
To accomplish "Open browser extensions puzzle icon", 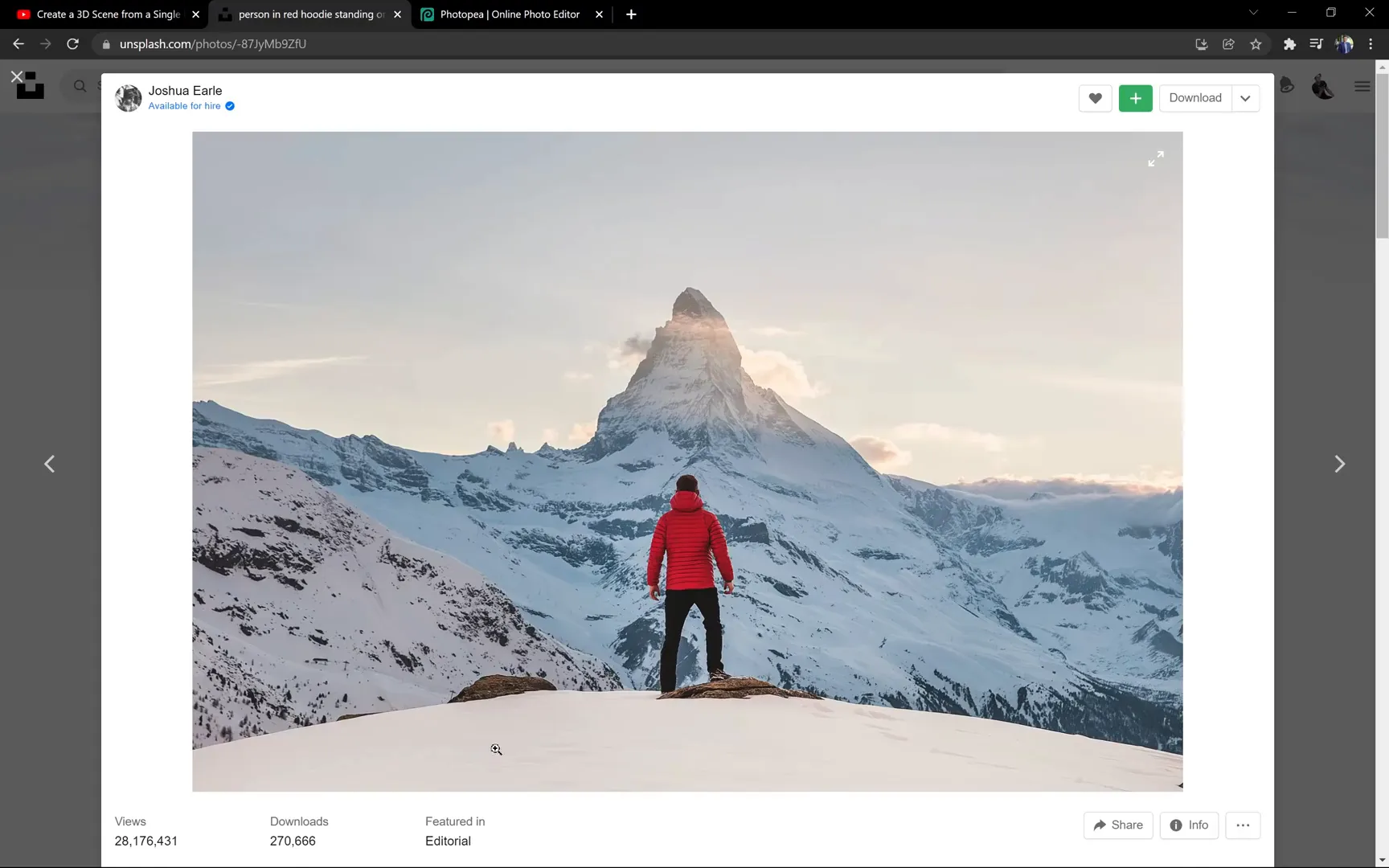I will tap(1289, 44).
